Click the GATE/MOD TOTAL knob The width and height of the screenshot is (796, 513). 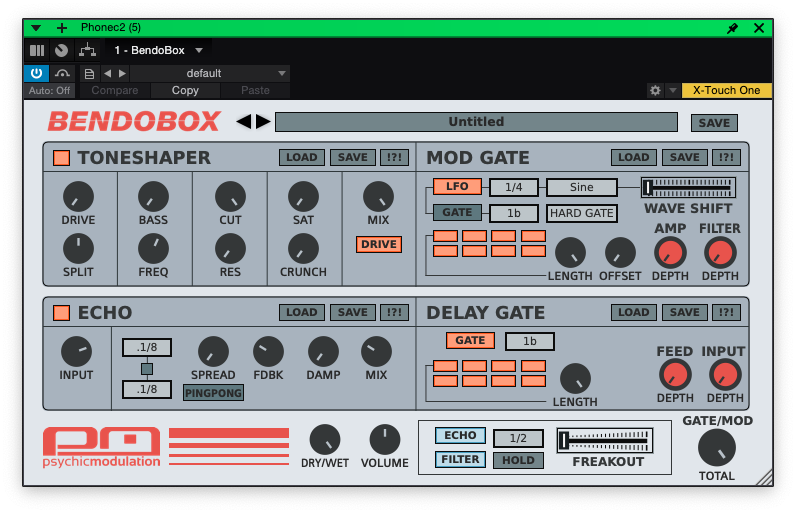click(x=716, y=448)
